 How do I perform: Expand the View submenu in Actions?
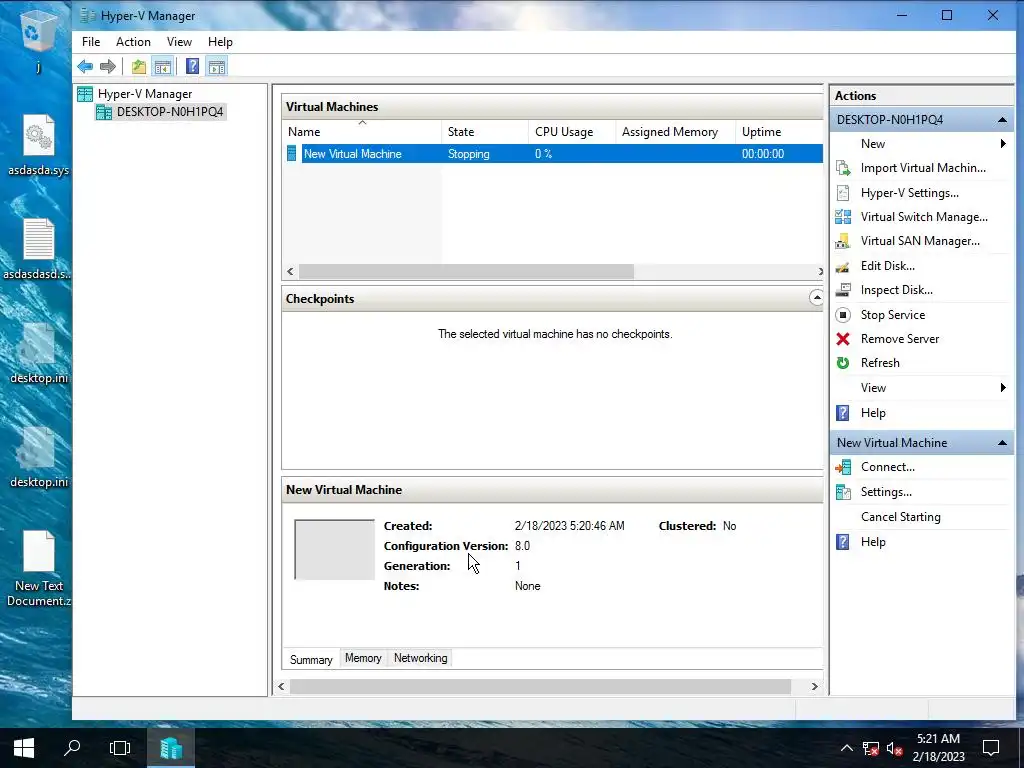pyautogui.click(x=1004, y=388)
